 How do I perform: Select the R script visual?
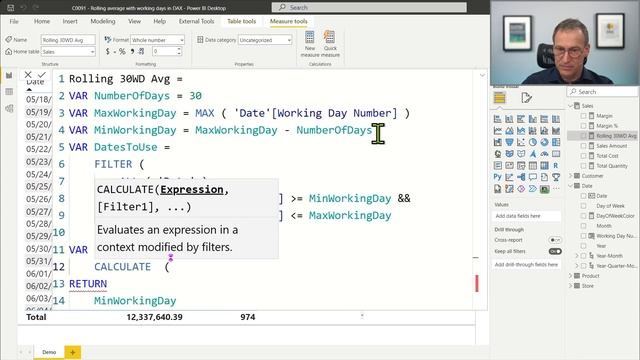(556, 165)
